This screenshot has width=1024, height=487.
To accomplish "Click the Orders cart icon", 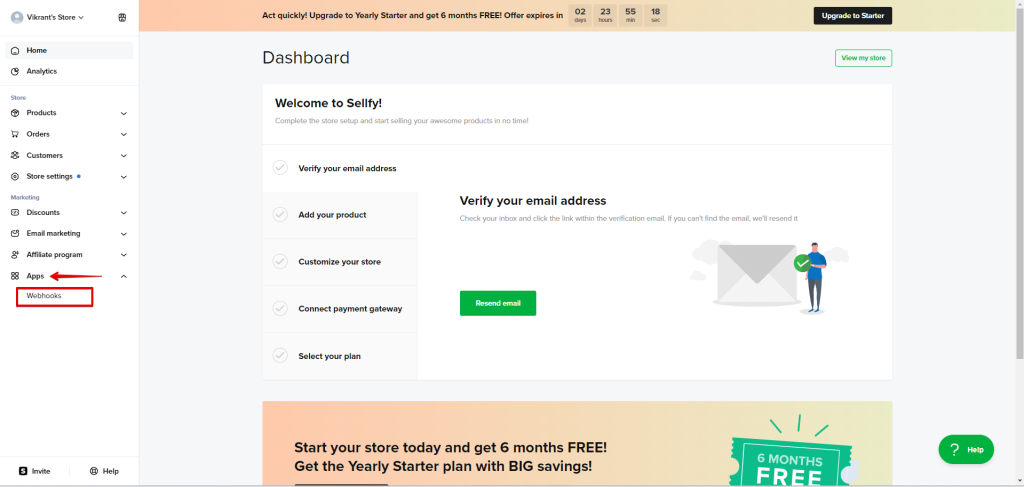I will click(15, 134).
